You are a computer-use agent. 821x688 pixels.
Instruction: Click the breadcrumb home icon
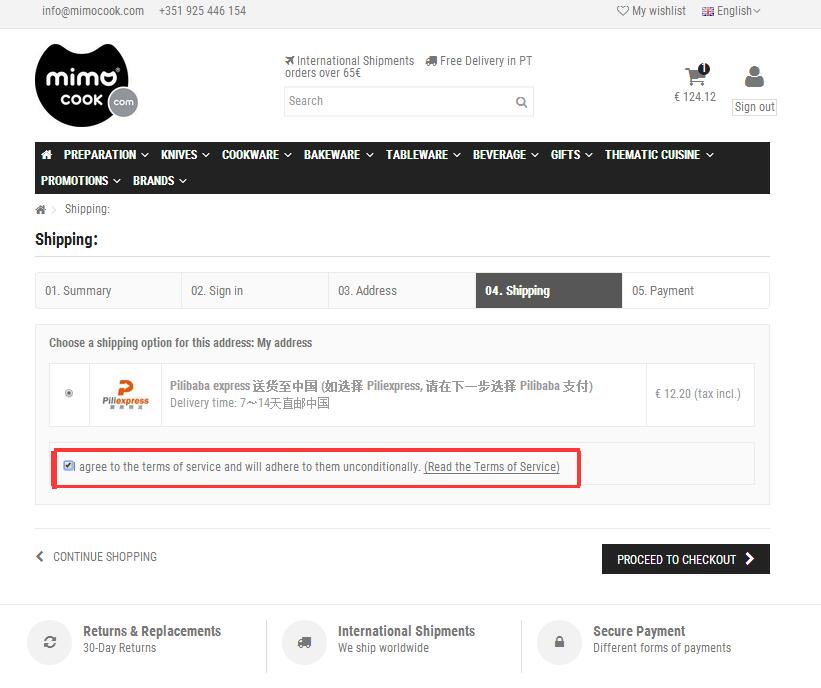pos(40,209)
